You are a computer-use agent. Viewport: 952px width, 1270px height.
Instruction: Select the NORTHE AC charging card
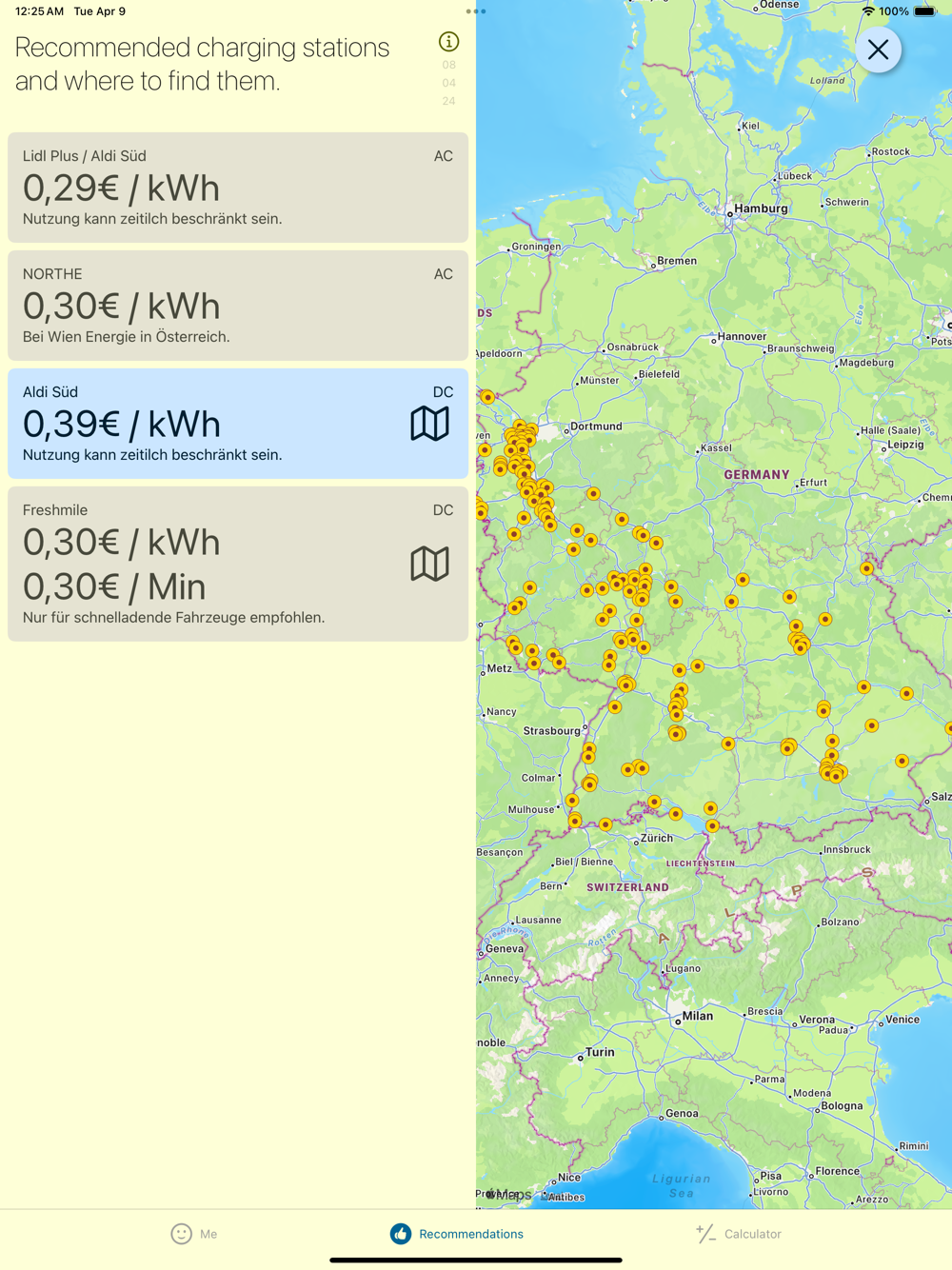click(x=238, y=305)
